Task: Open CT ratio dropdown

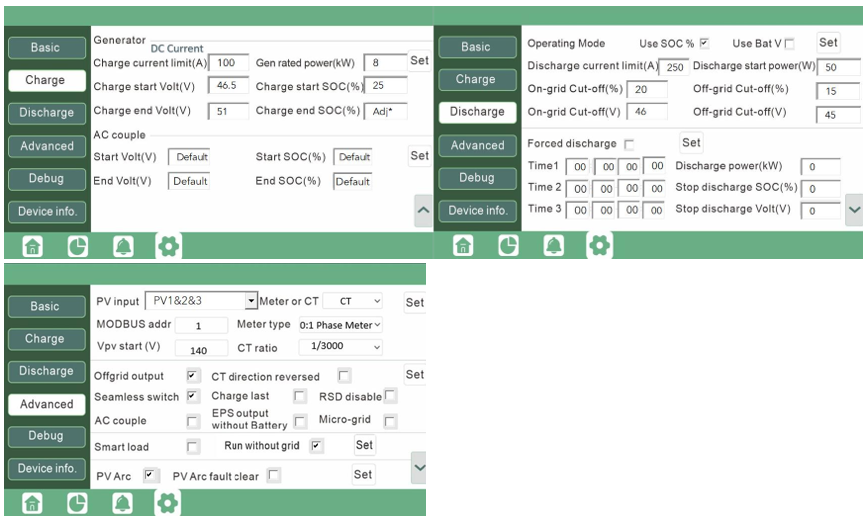Action: pyautogui.click(x=340, y=347)
